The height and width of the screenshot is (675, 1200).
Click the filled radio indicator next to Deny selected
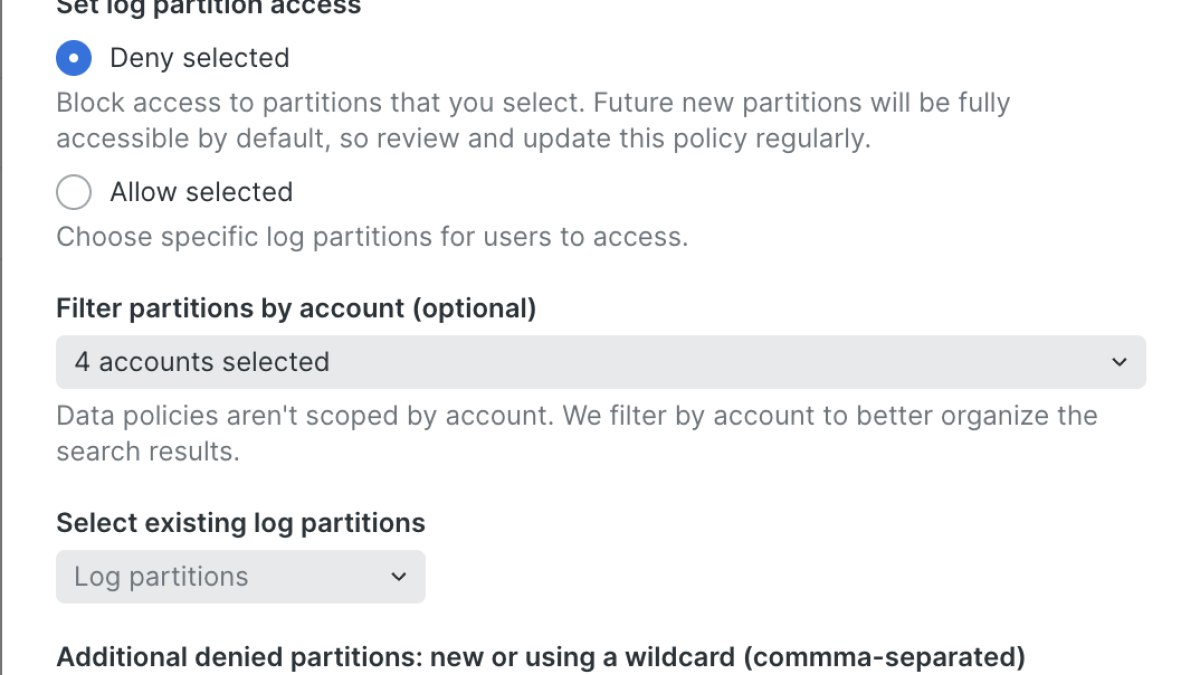point(73,58)
